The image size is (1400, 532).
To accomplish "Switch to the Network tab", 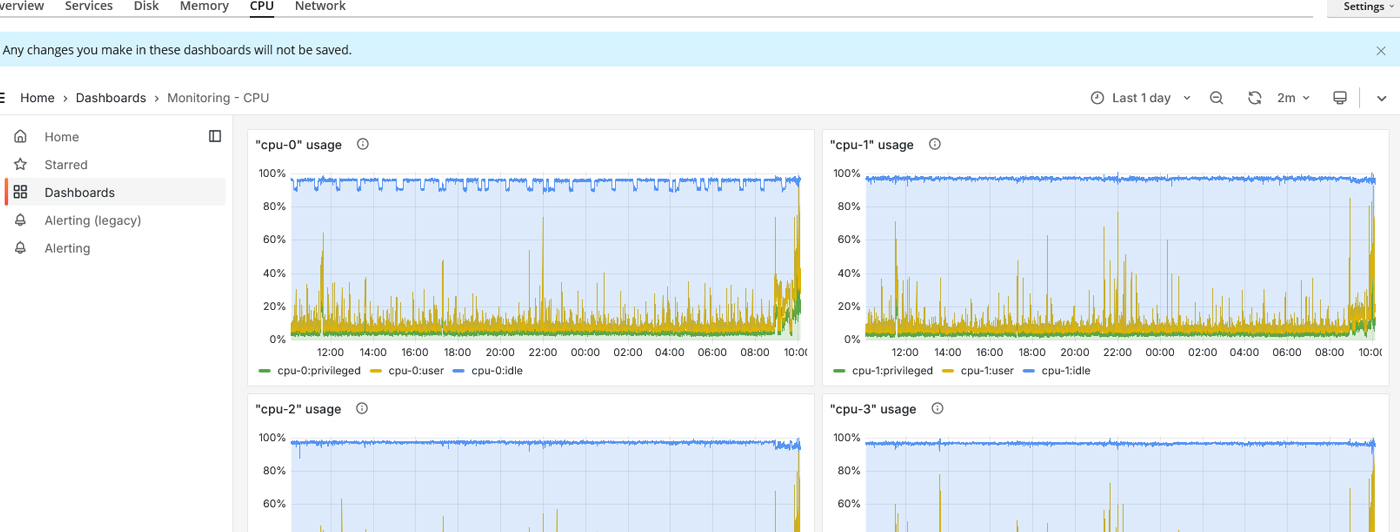I will [x=320, y=7].
